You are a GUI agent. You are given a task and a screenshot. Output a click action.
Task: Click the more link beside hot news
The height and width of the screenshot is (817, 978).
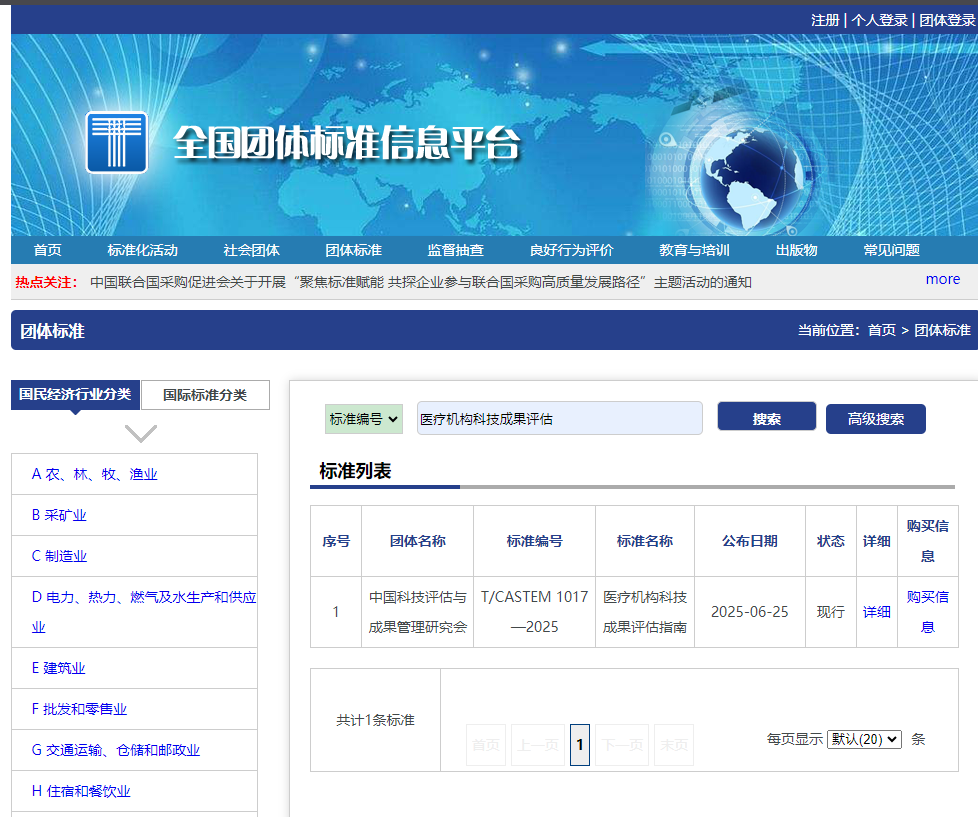click(x=942, y=279)
